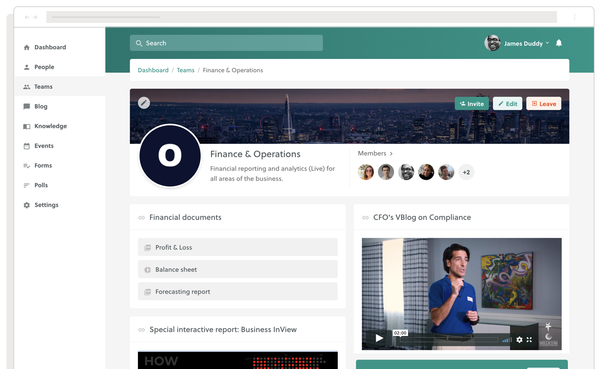Click the file icon in the Profit & Loss row
The image size is (600, 369).
click(x=147, y=248)
